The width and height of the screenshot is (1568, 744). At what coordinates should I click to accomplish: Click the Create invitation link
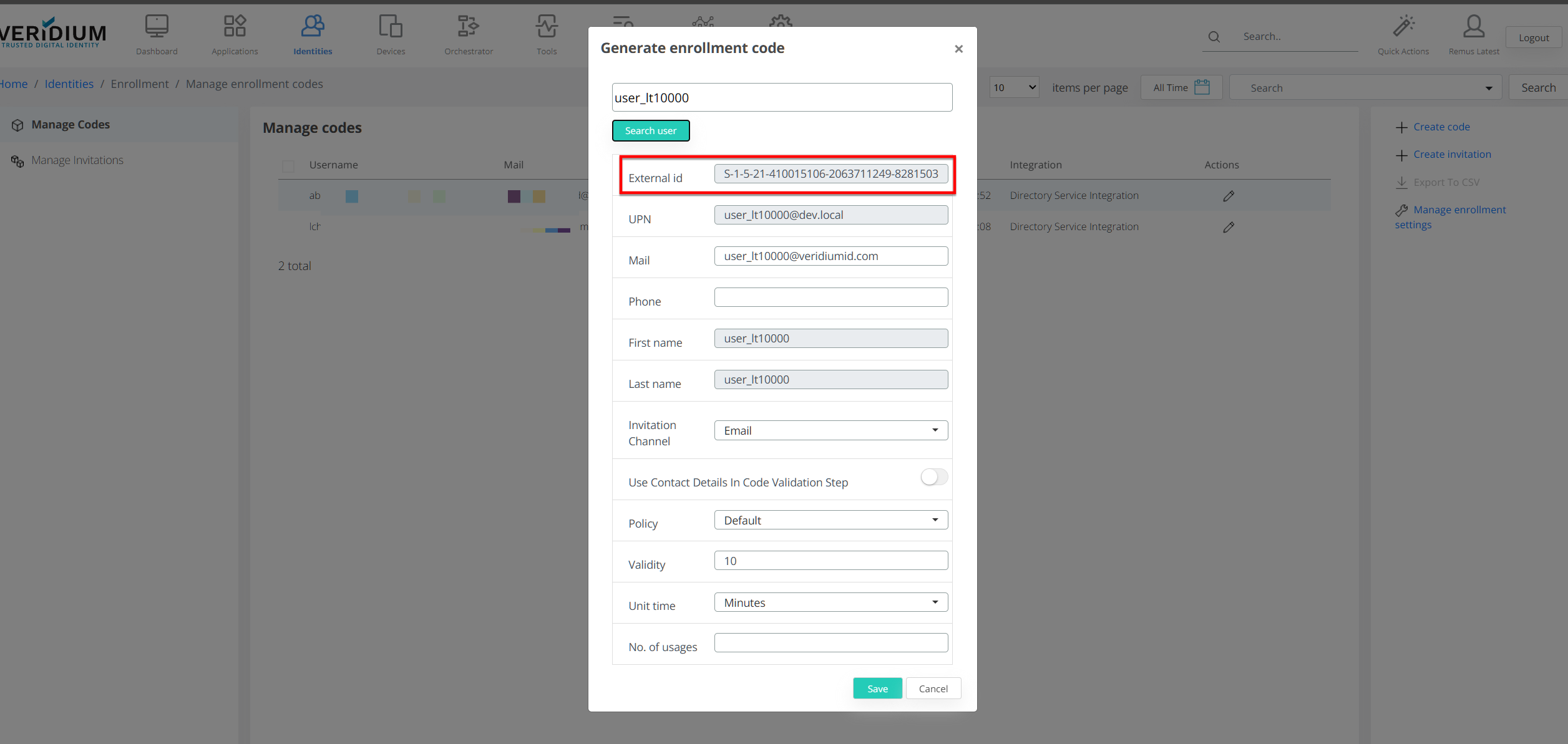[x=1452, y=155]
